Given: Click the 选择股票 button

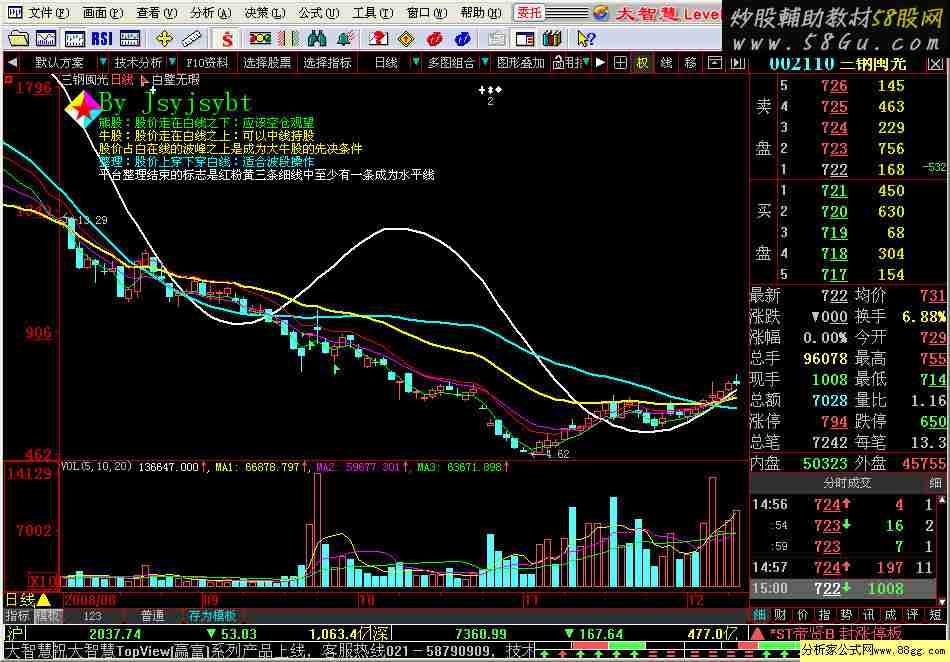Looking at the screenshot, I should point(267,62).
